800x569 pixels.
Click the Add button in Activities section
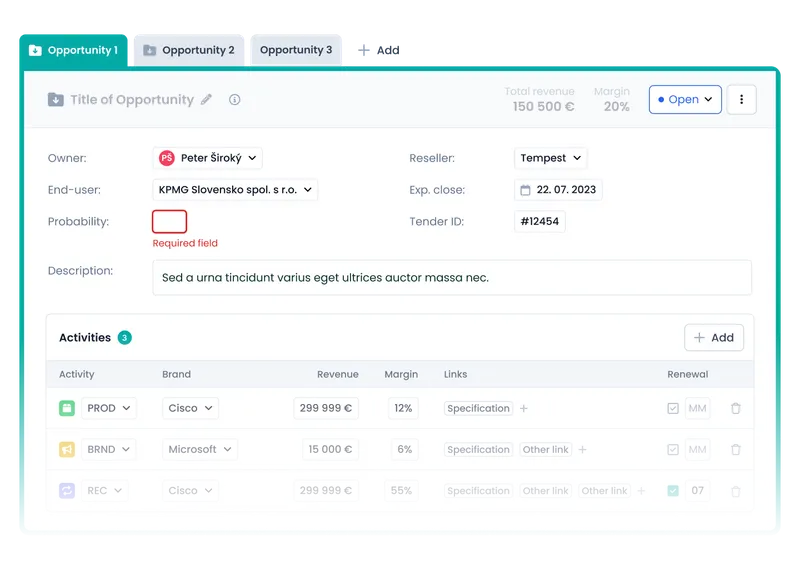[714, 338]
